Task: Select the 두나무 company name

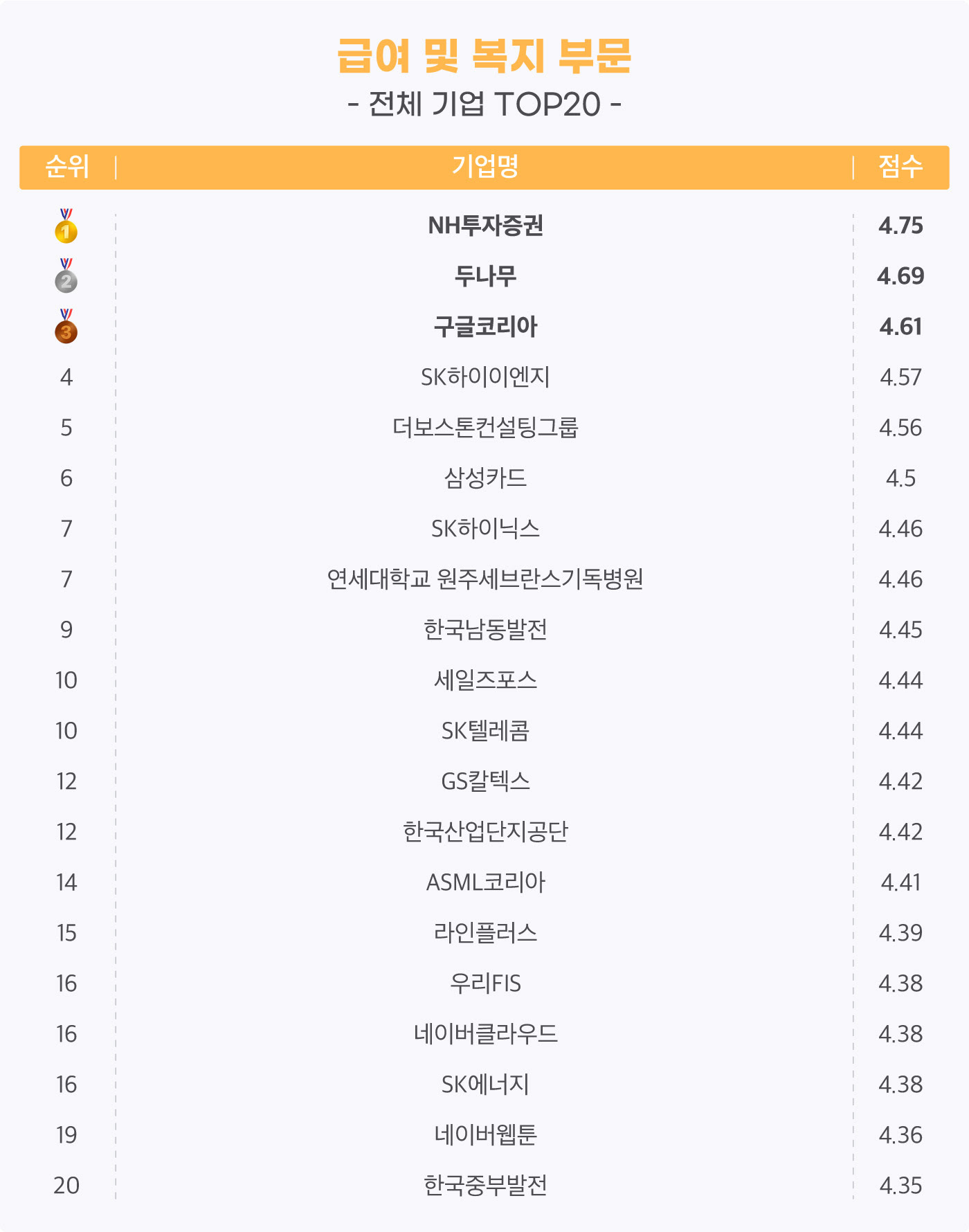Action: (x=485, y=276)
